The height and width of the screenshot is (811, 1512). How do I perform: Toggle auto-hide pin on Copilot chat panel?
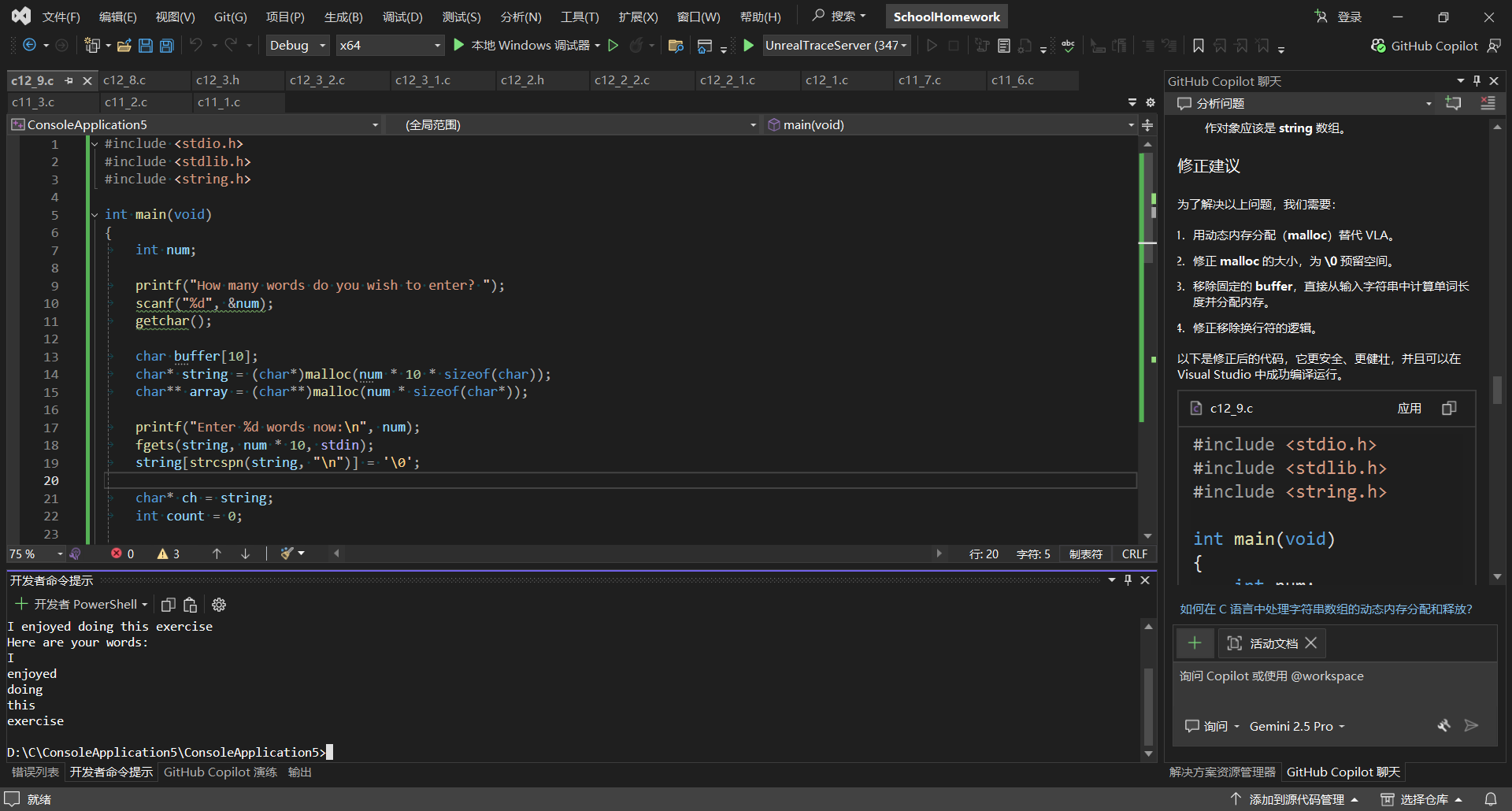(1477, 80)
